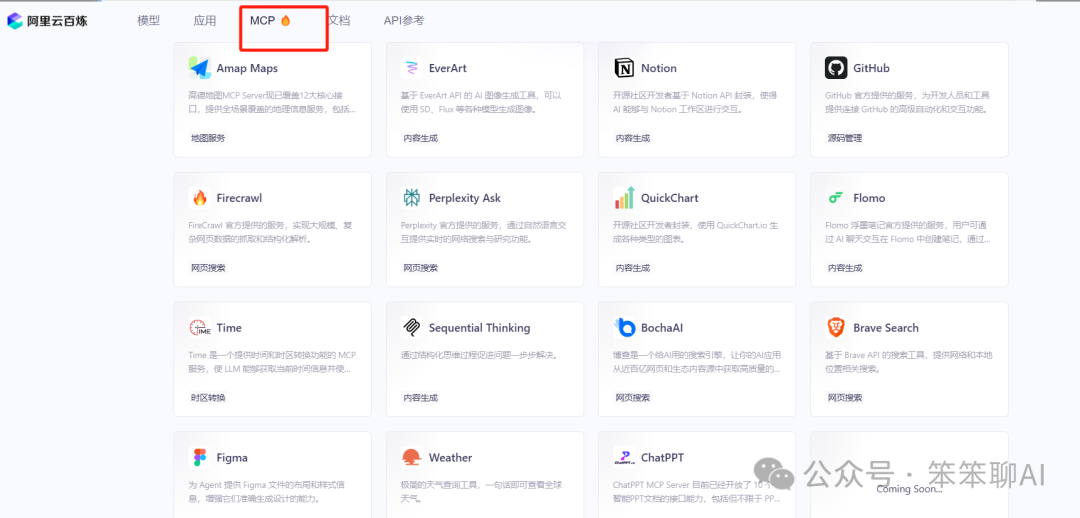Click the Time card description text
The width and height of the screenshot is (1080, 518).
point(272,362)
